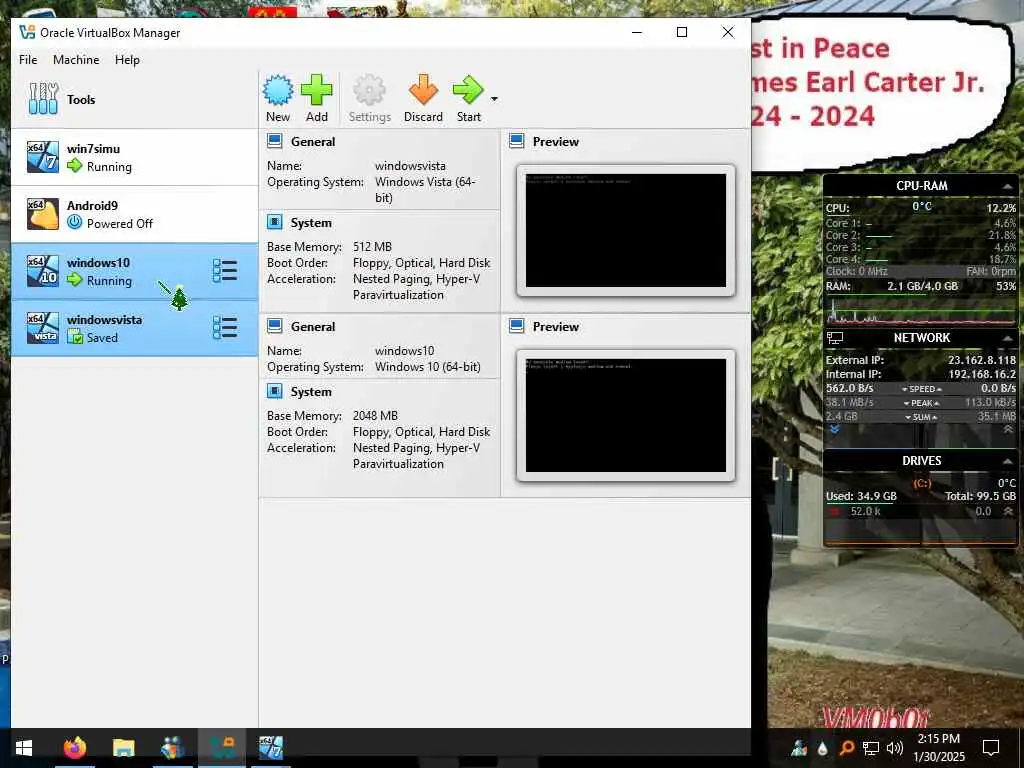Image resolution: width=1024 pixels, height=768 pixels.
Task: Click the (C:) drive label in DRIVES
Action: click(x=921, y=483)
